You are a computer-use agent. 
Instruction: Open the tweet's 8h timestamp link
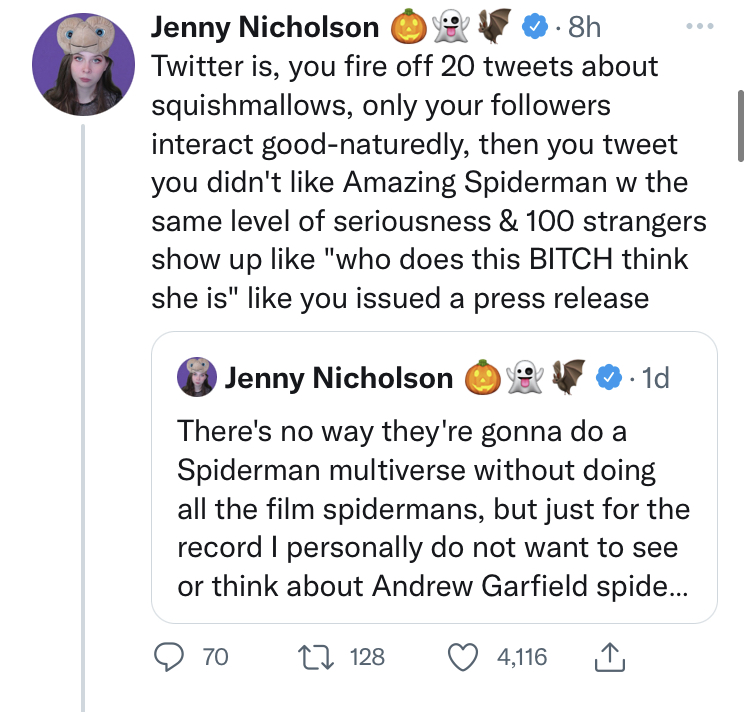(x=584, y=28)
